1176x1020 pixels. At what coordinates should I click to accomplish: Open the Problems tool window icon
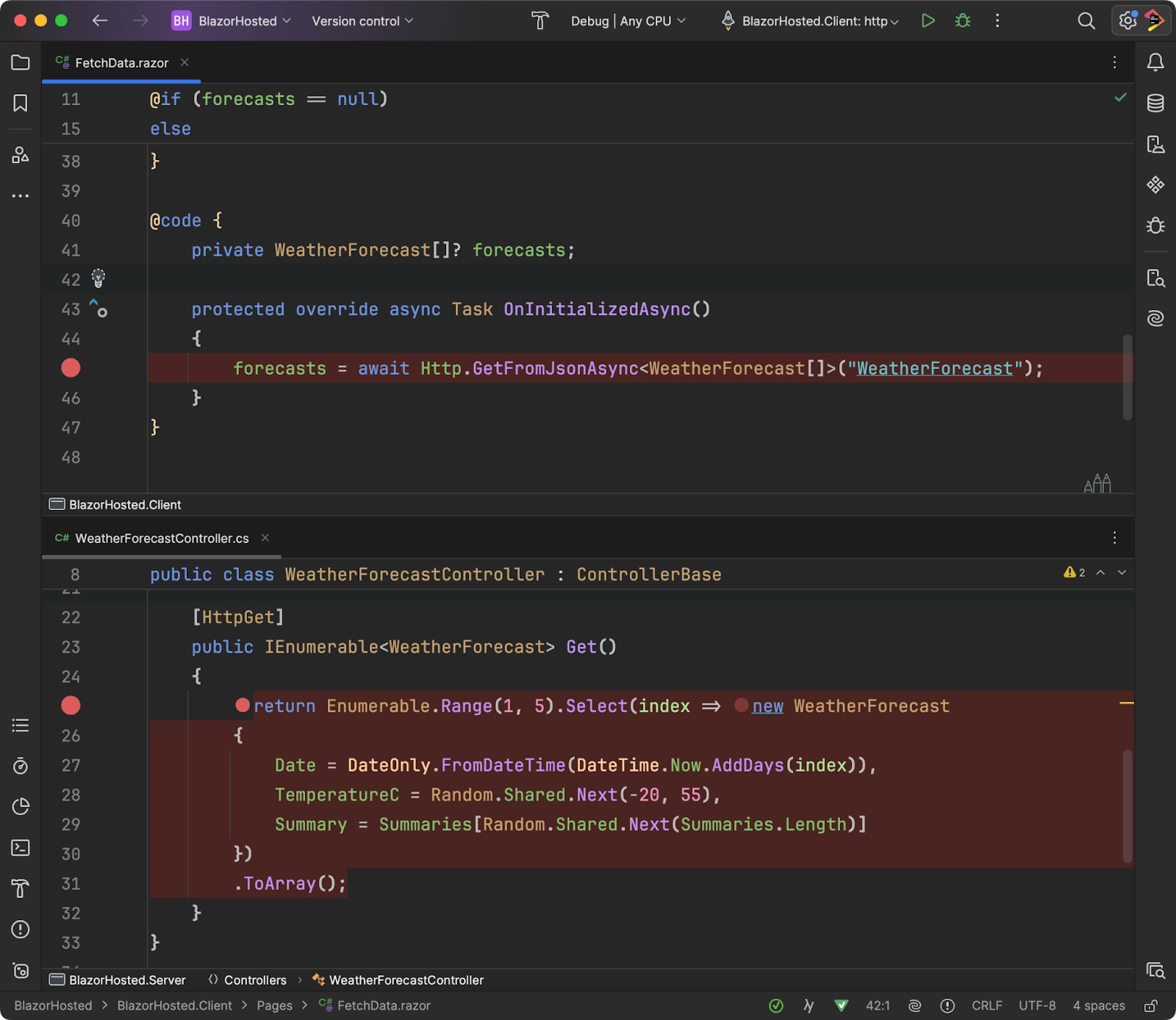click(21, 930)
